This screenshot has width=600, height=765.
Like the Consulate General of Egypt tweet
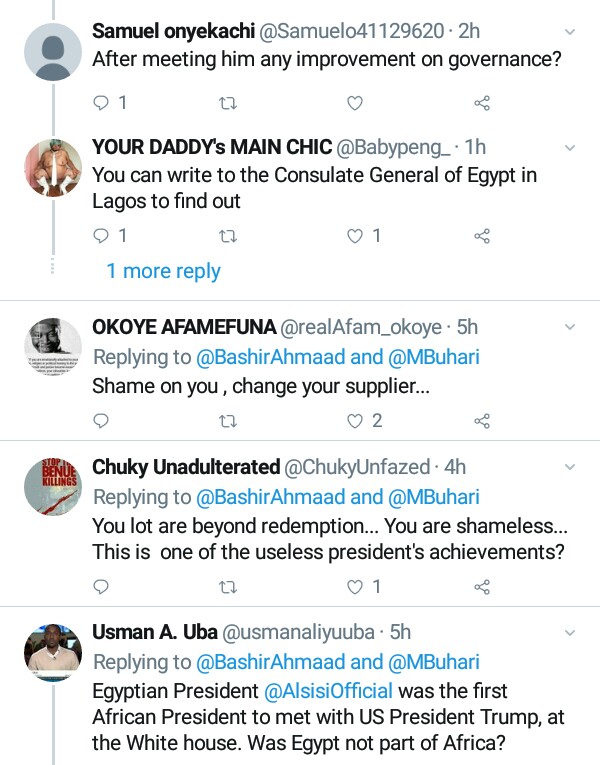click(x=354, y=236)
